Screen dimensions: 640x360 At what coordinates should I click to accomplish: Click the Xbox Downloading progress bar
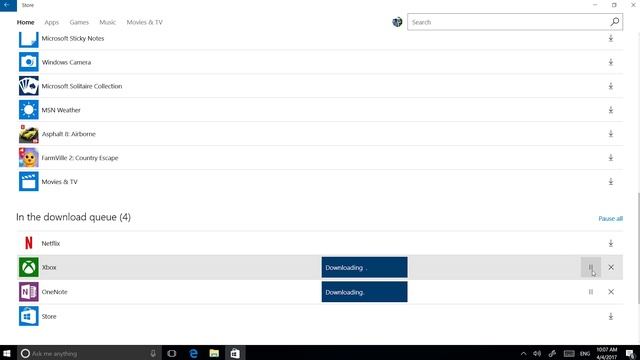point(364,267)
